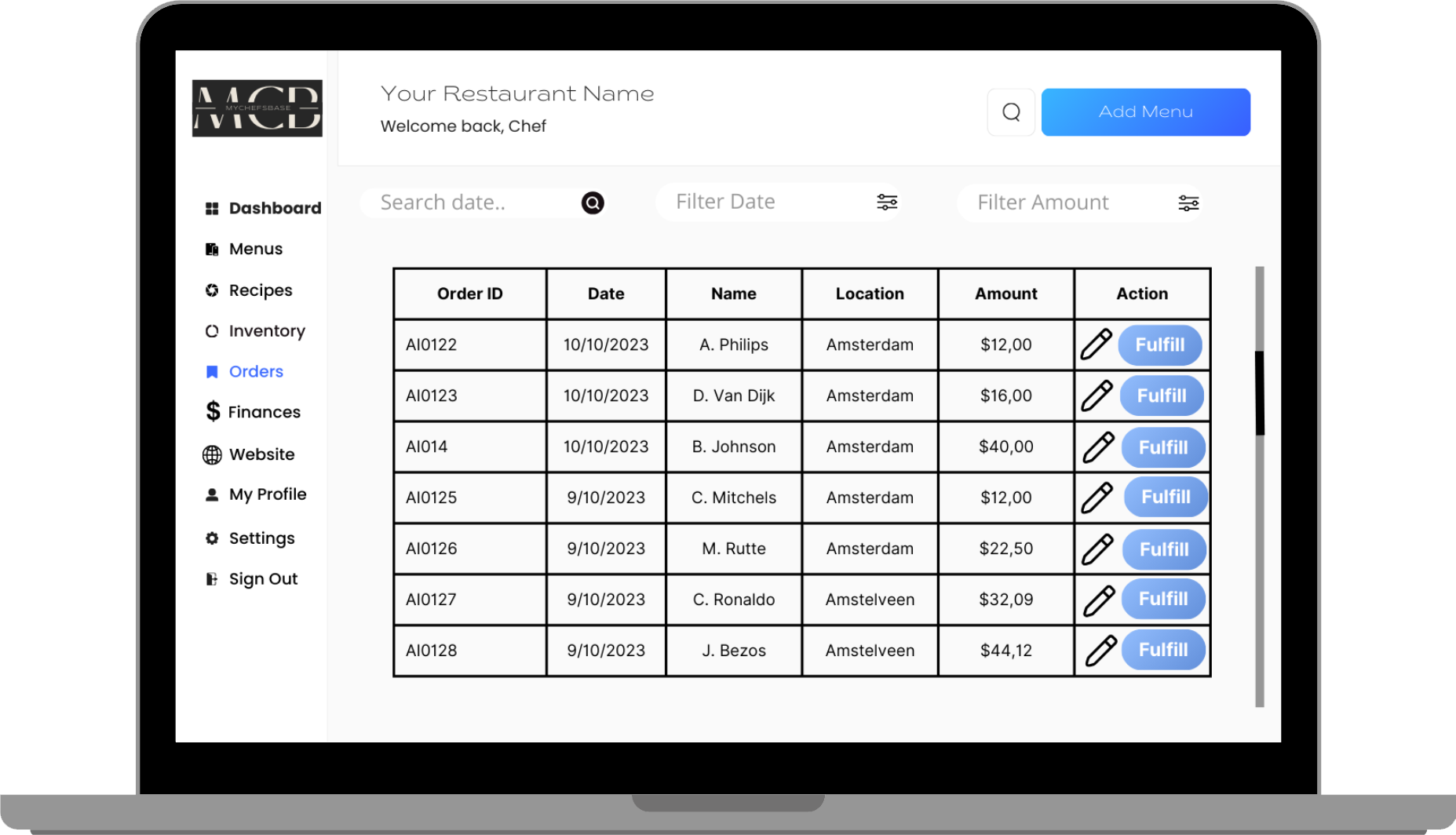Select the D. Van Dijk name cell

click(734, 396)
